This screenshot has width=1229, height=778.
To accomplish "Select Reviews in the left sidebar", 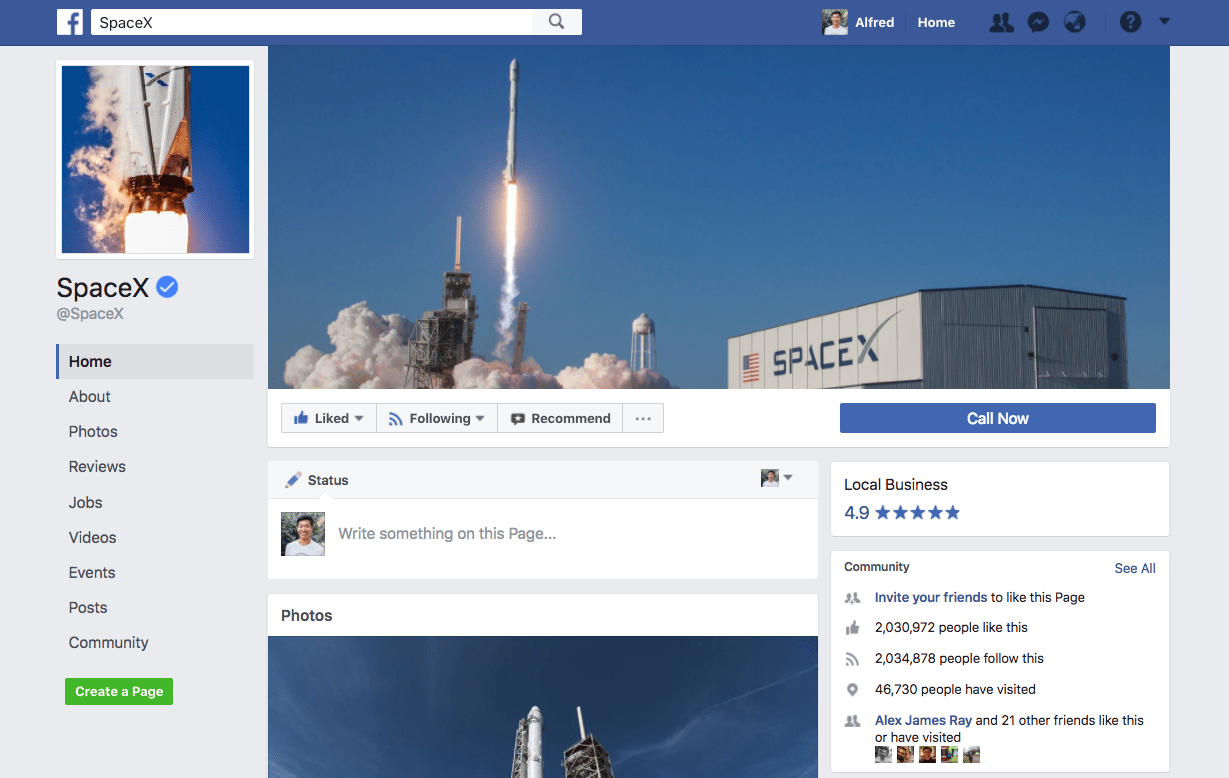I will (x=97, y=467).
